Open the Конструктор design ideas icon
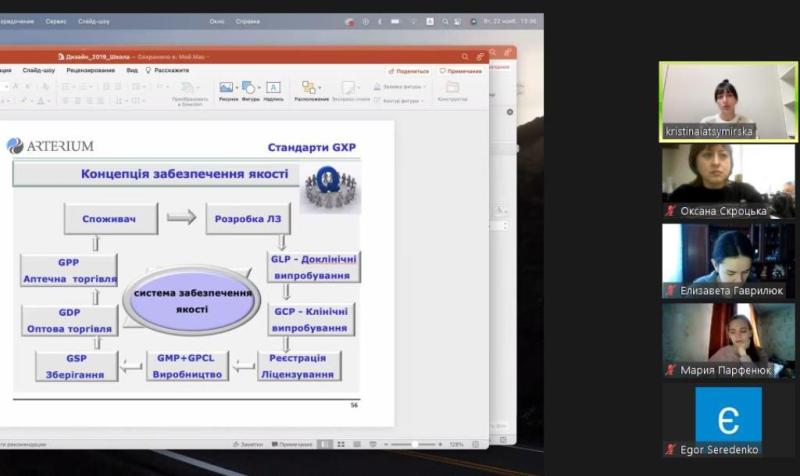Viewport: 800px width, 476px height. (453, 87)
